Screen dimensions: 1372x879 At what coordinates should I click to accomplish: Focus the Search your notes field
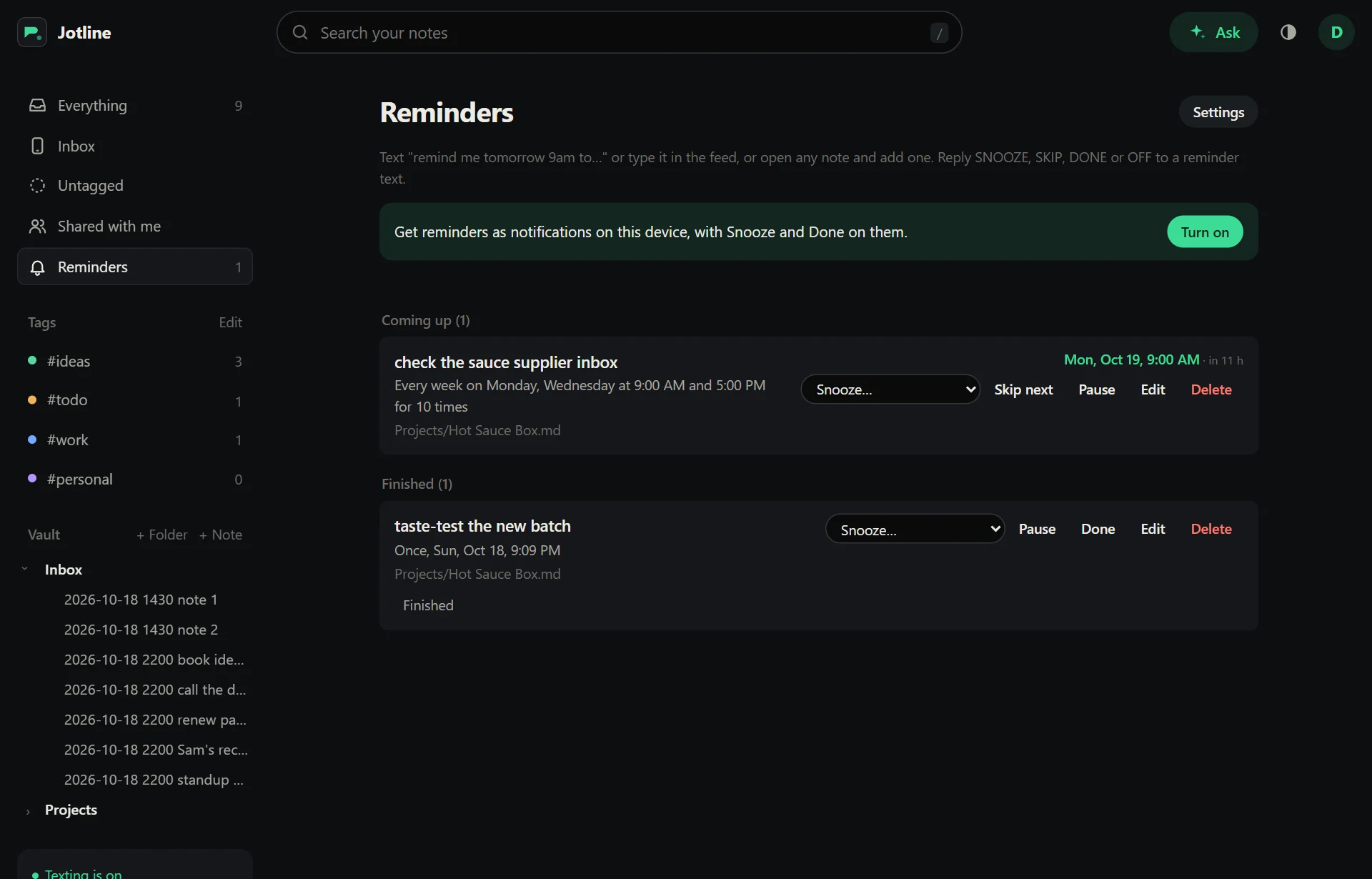coord(619,32)
